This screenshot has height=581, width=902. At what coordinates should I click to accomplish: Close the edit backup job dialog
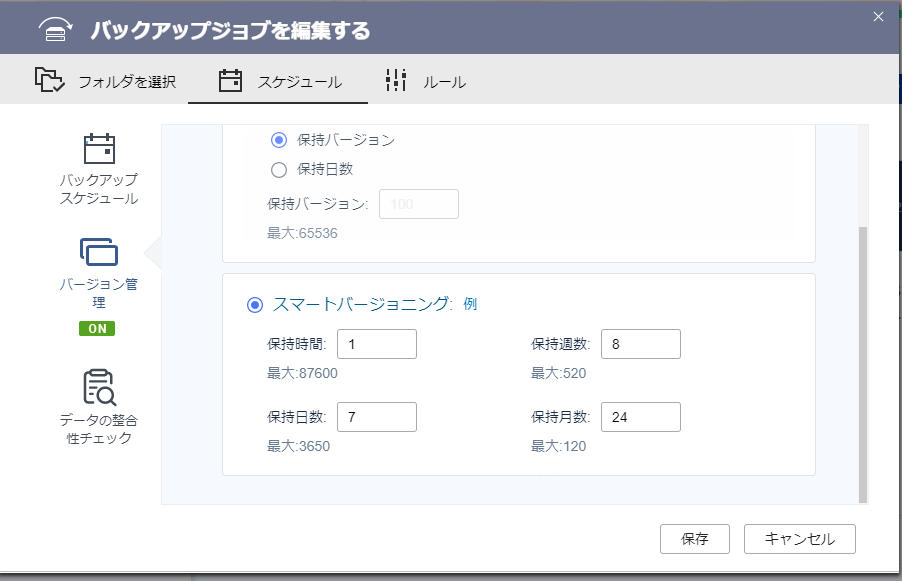(x=878, y=17)
